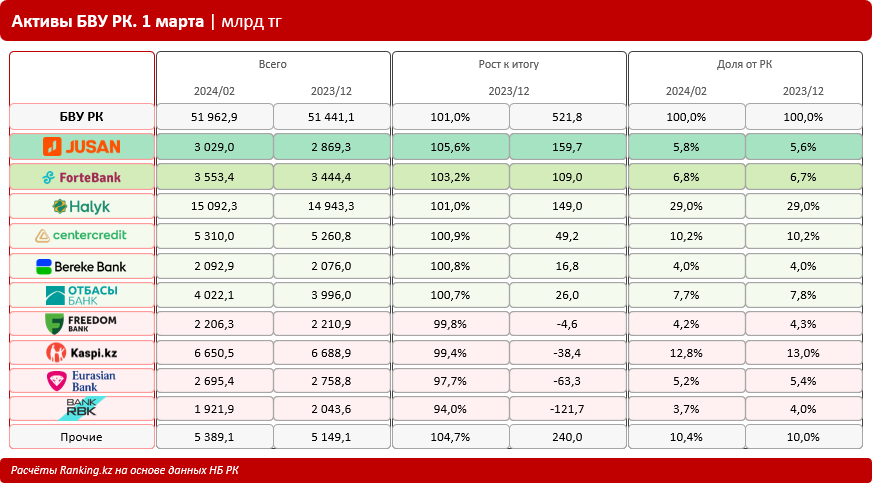Select the Freedom Bank logo

coord(82,324)
